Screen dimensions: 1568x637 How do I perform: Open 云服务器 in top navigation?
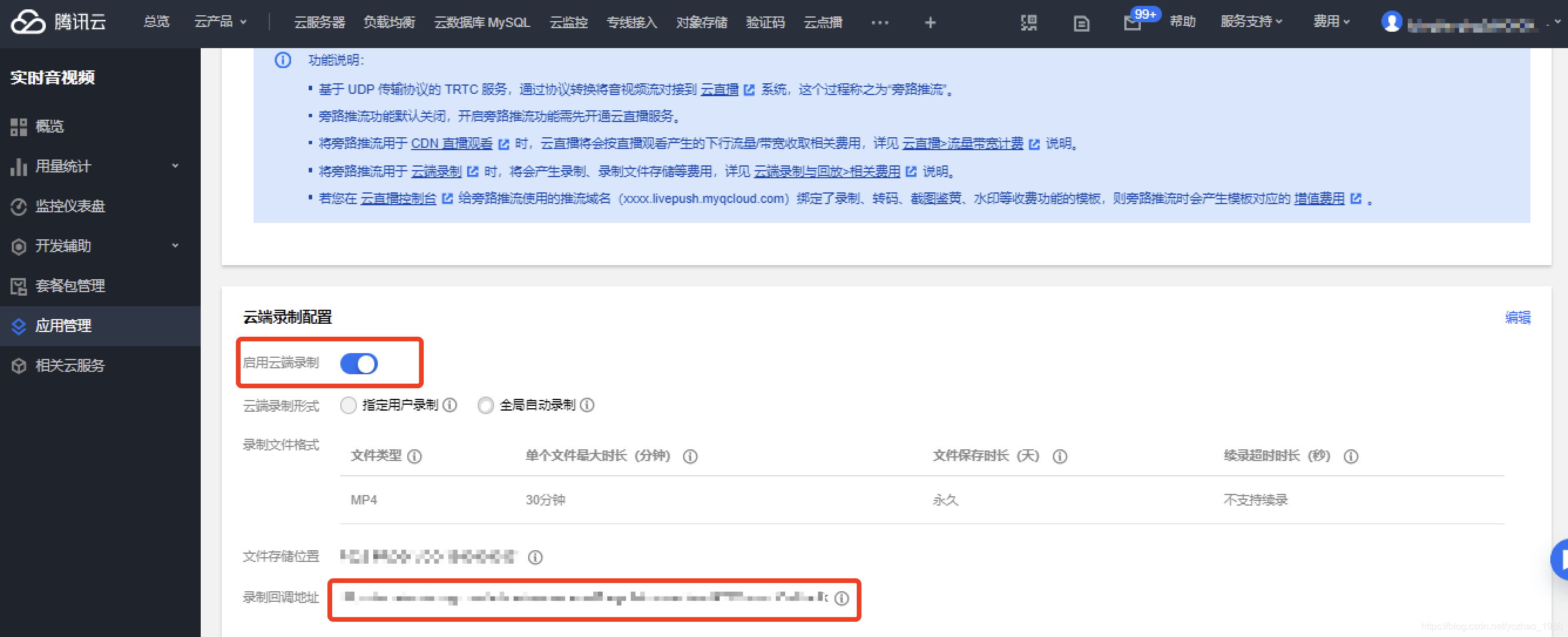320,22
